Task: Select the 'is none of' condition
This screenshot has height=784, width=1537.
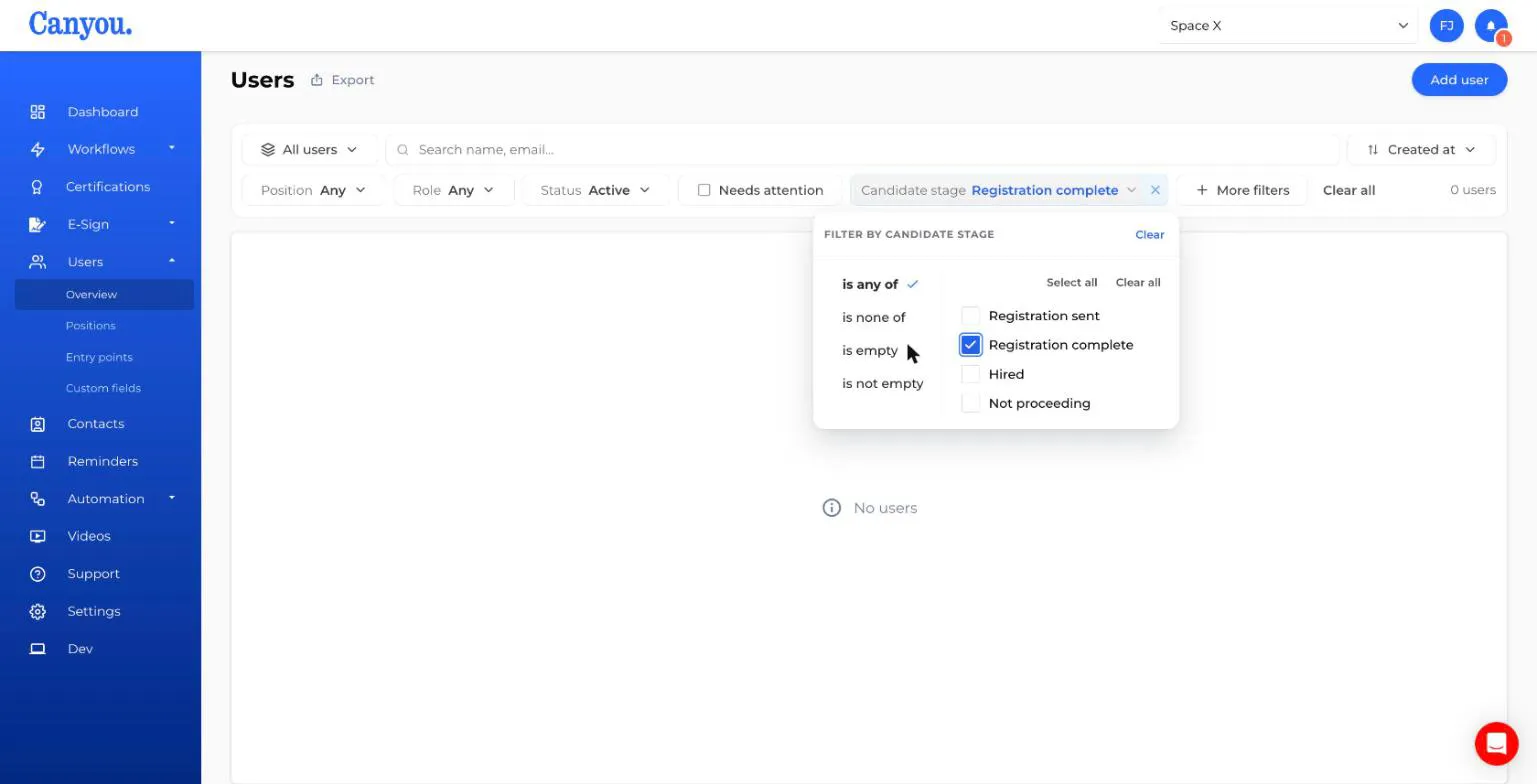Action: [873, 317]
